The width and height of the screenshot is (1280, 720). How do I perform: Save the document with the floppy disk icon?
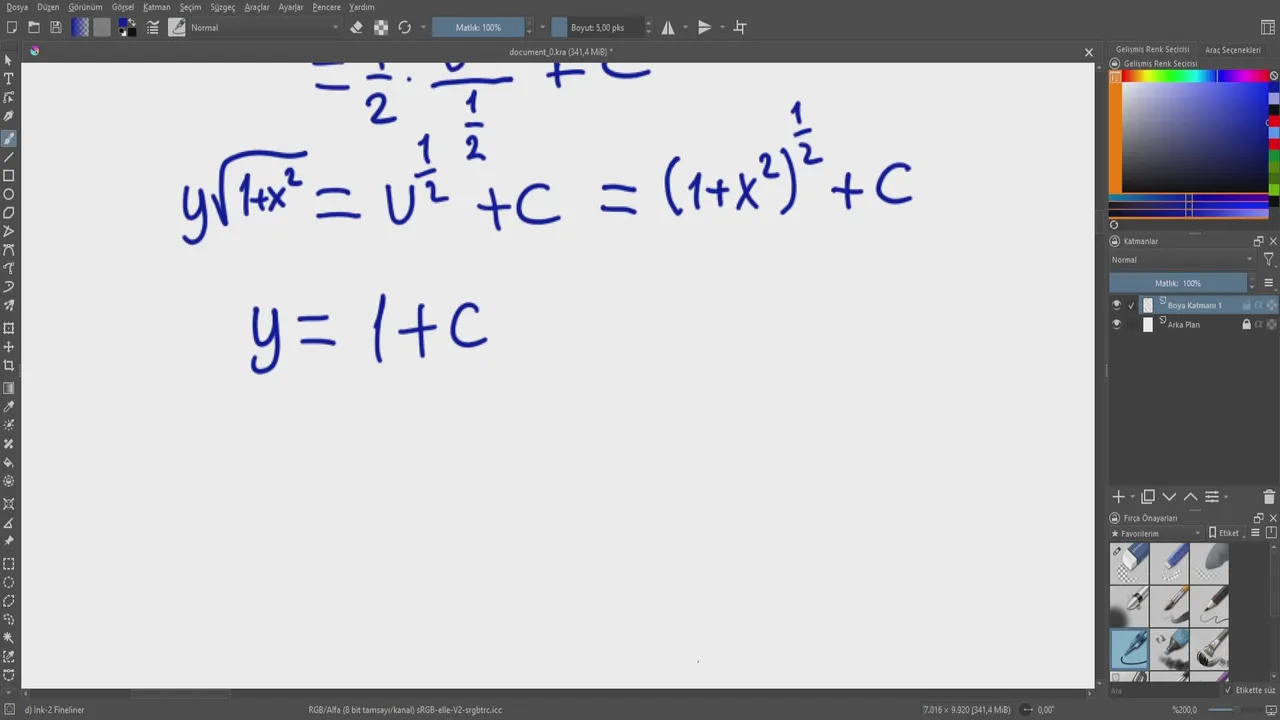point(56,27)
